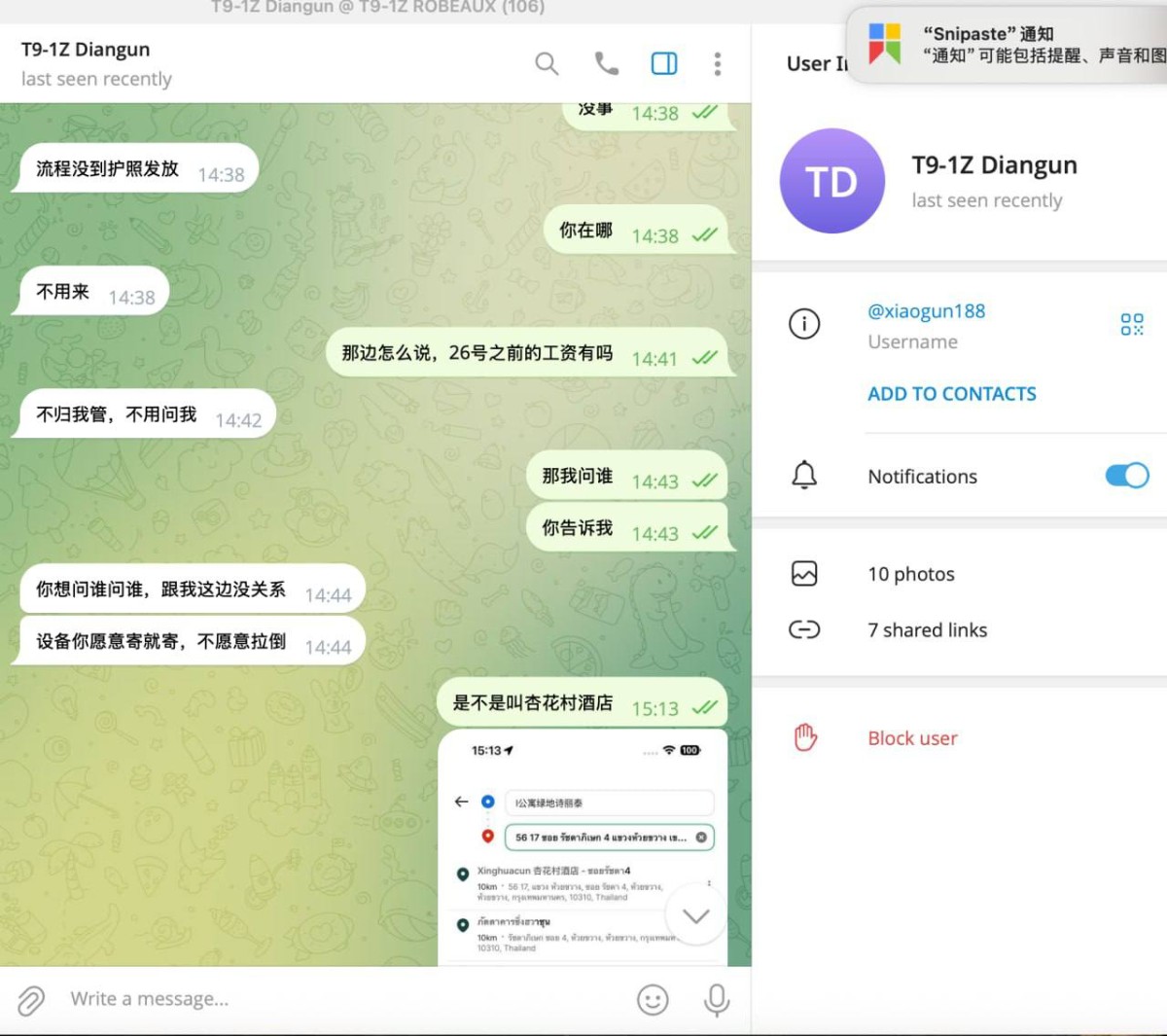Turn off the Notifications switch
Viewport: 1167px width, 1036px height.
coord(1127,476)
